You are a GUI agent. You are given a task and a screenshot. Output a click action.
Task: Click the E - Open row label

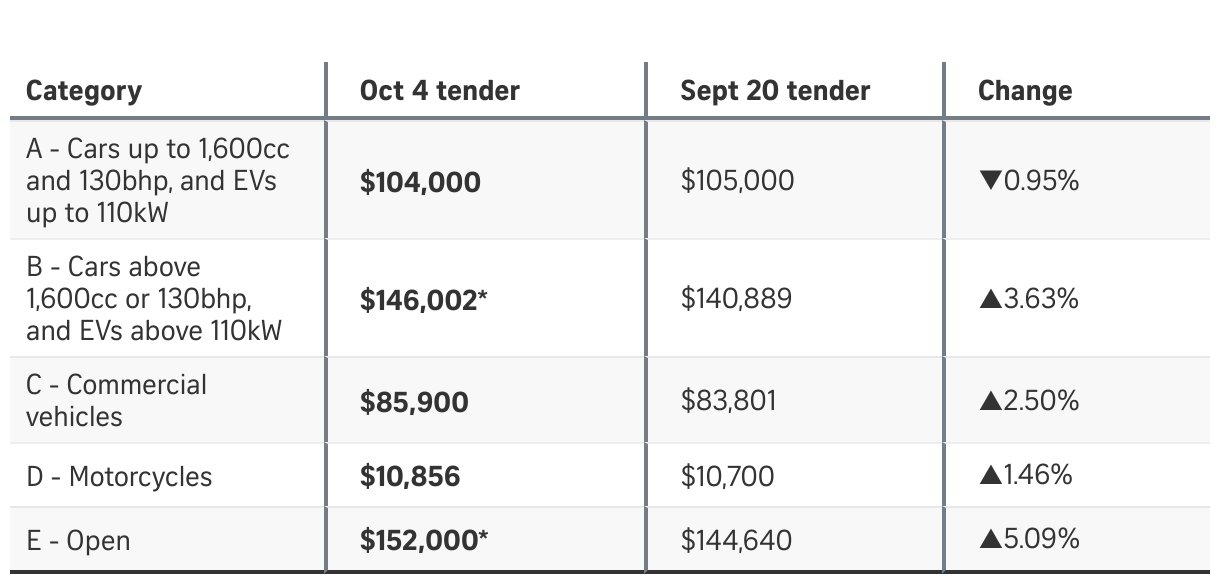click(78, 541)
